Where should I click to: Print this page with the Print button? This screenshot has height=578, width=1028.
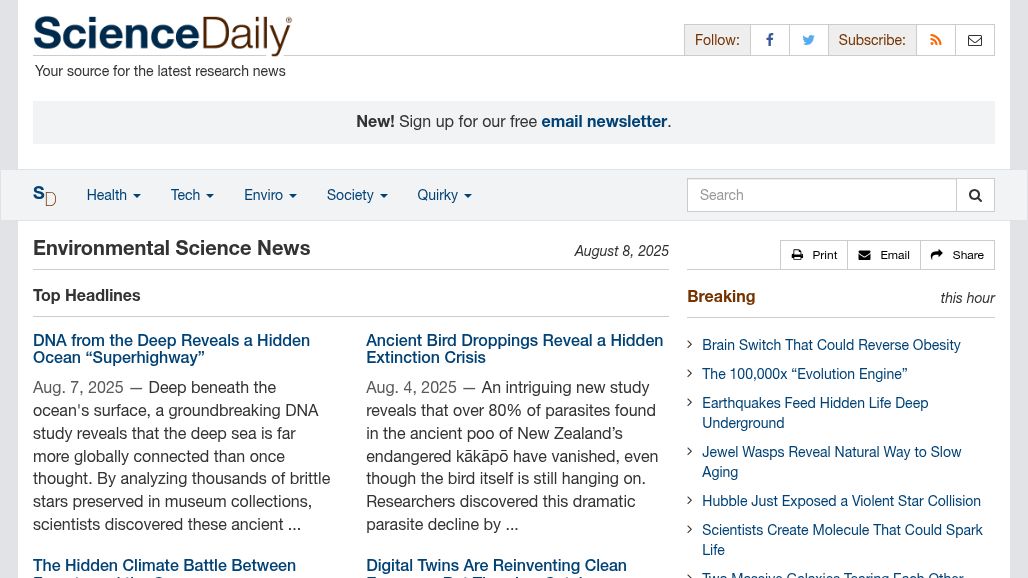814,255
